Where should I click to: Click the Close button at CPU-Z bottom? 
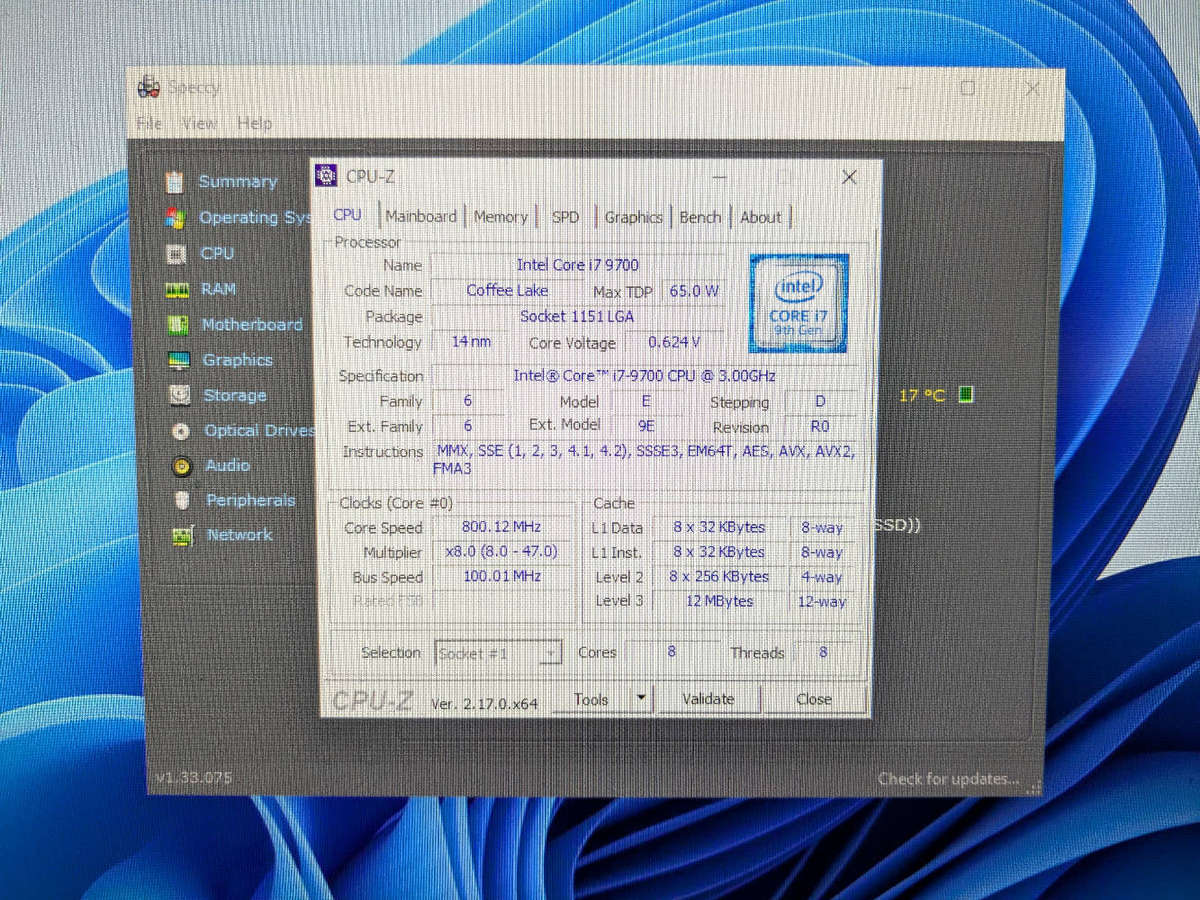pyautogui.click(x=814, y=699)
